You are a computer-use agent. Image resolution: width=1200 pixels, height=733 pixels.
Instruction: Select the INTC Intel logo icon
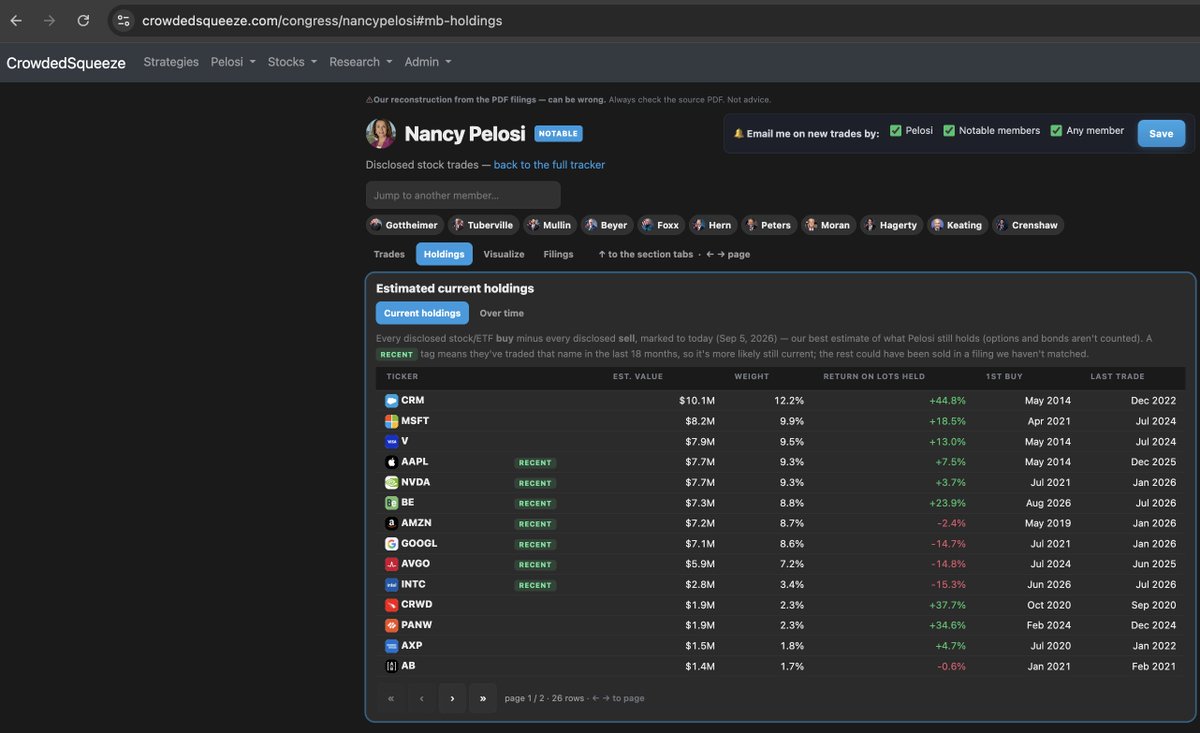click(391, 584)
